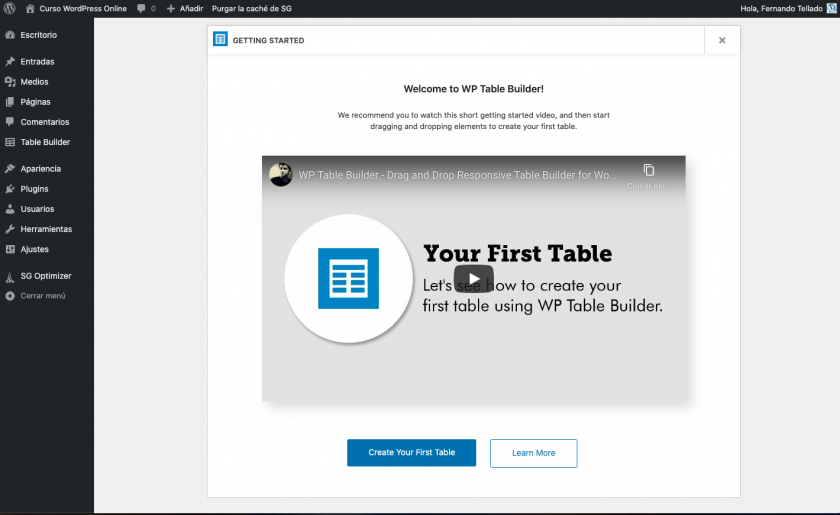
Task: Click the Plugins plug icon in sidebar
Action: 10,189
